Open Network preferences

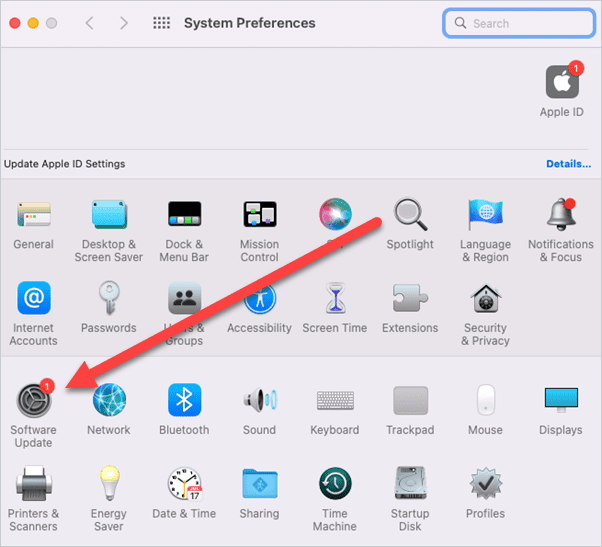[x=109, y=400]
